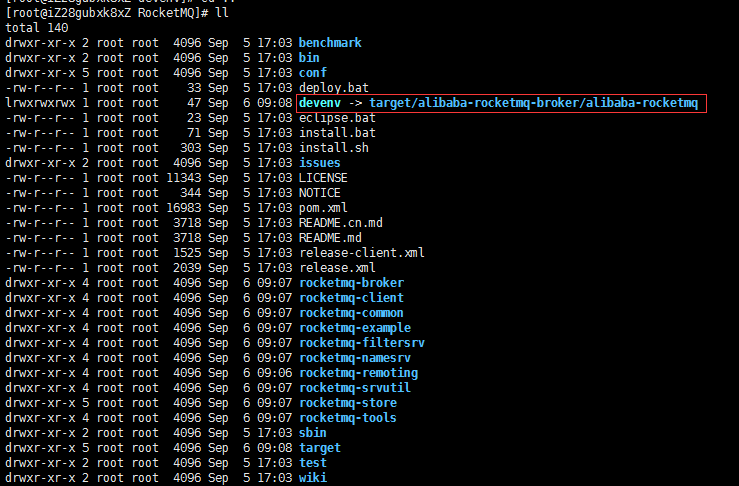The height and width of the screenshot is (486, 739).
Task: Select the wiki directory name
Action: tap(312, 478)
